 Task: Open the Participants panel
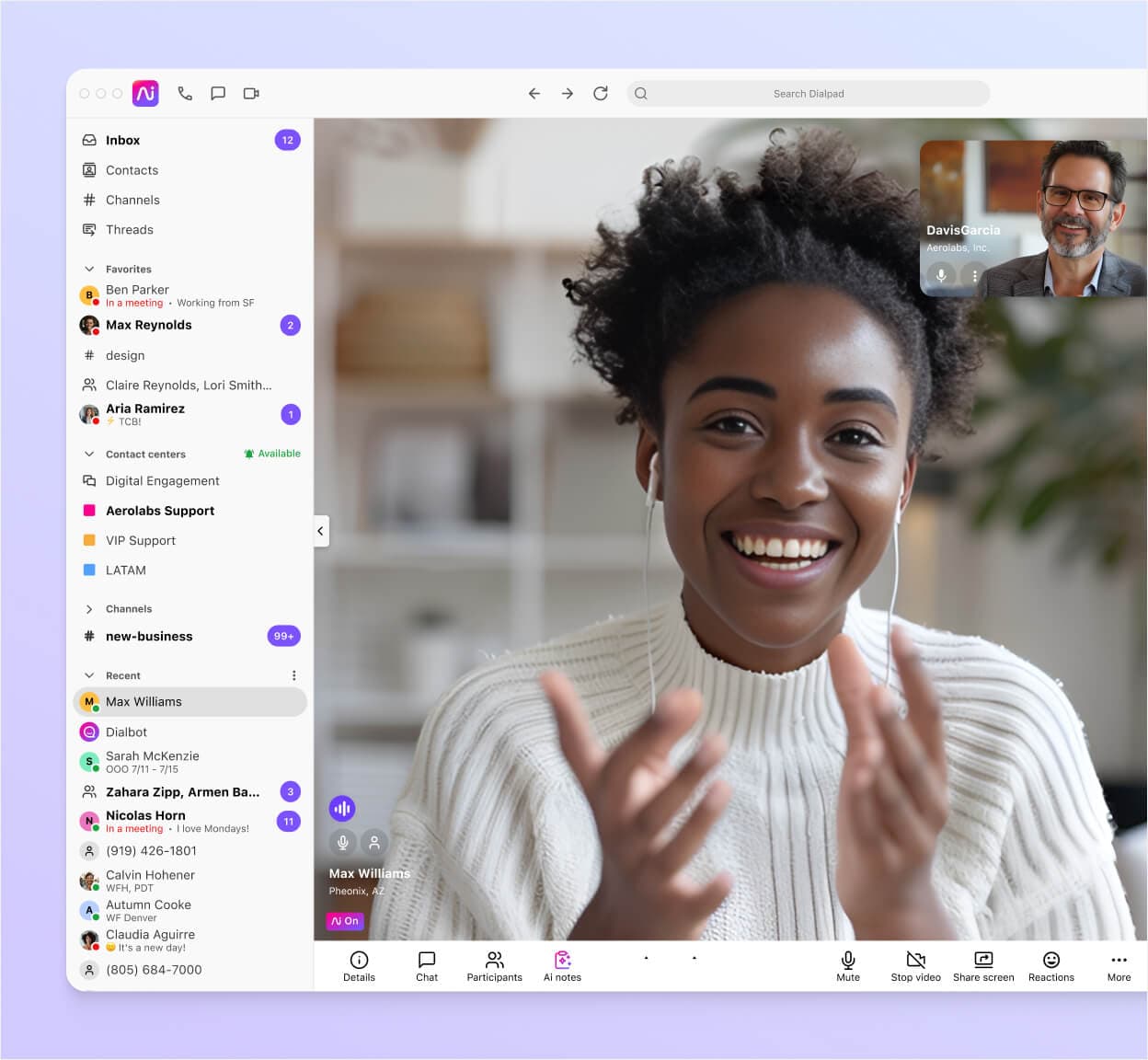coord(494,965)
